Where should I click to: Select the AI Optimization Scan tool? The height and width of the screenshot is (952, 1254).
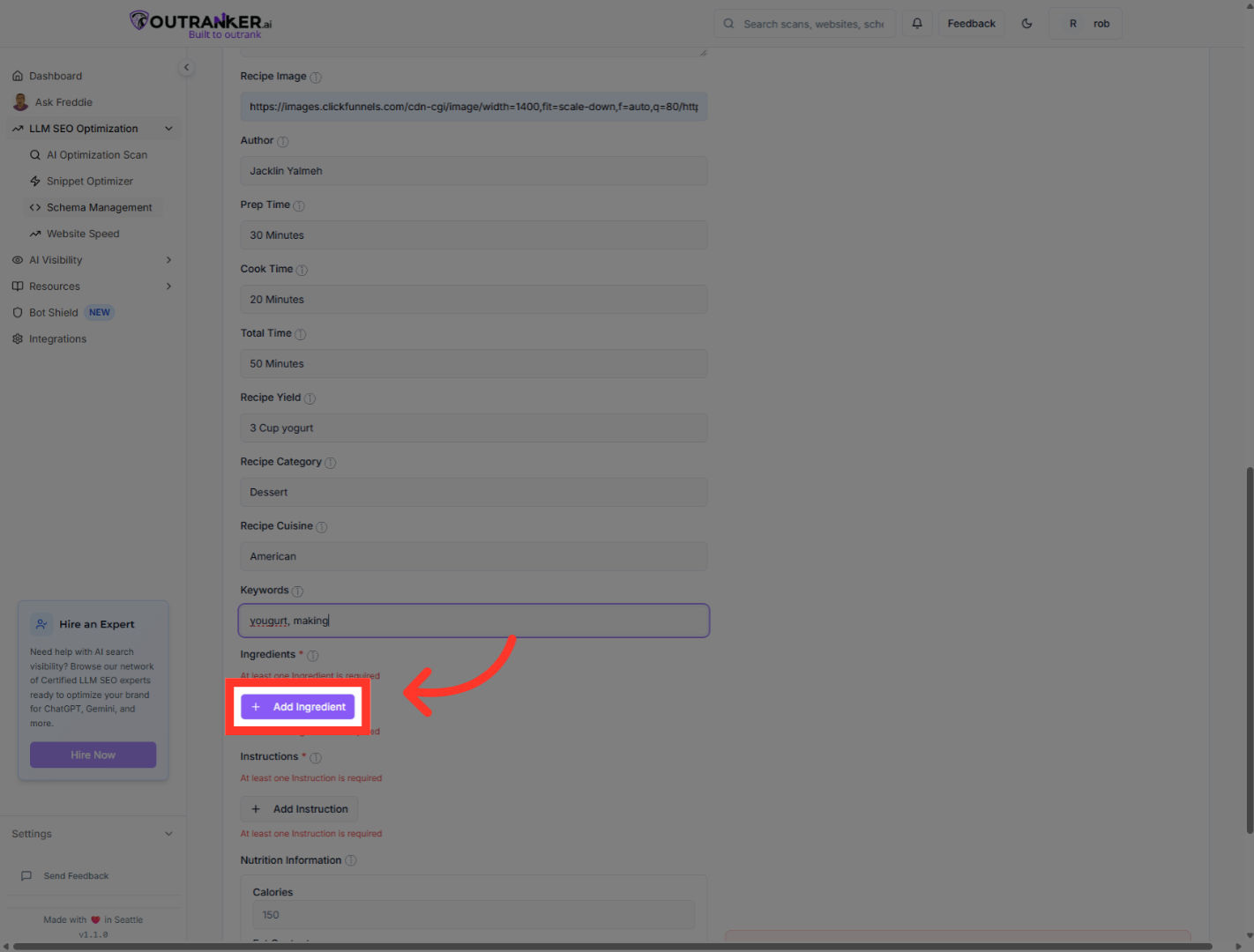(97, 154)
